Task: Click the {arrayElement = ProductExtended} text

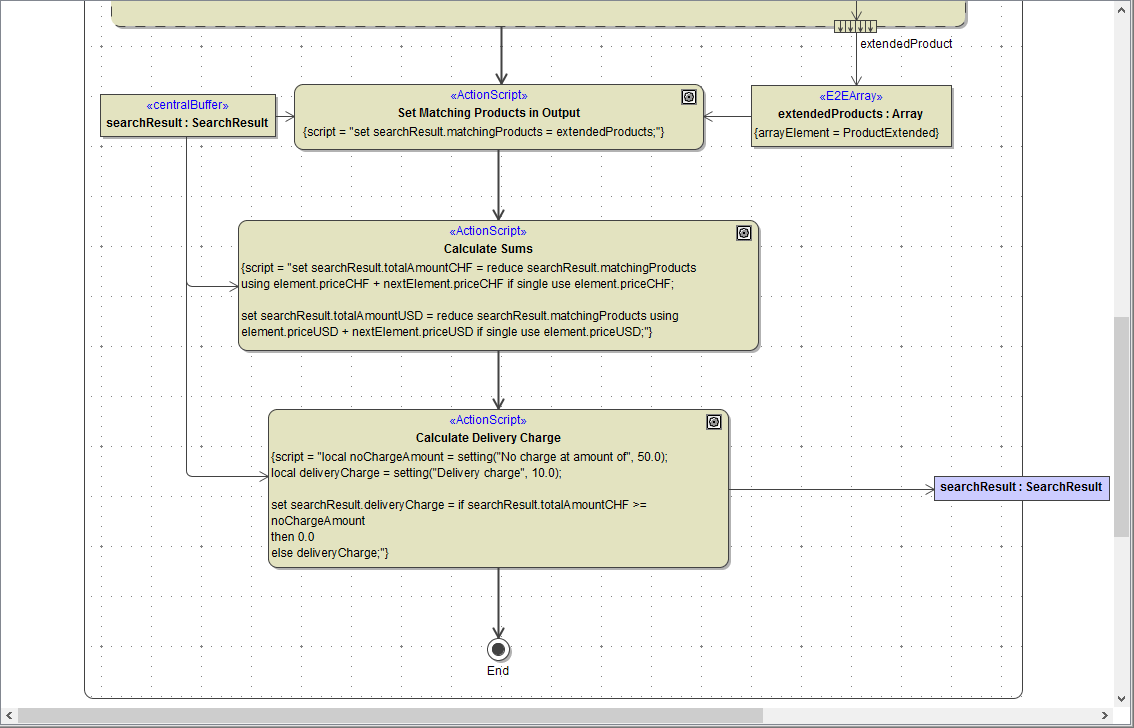Action: (x=851, y=132)
